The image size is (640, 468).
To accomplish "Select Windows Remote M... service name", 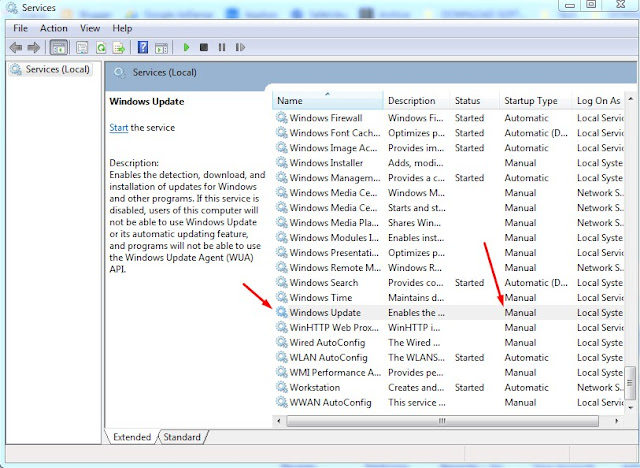I will 335,268.
